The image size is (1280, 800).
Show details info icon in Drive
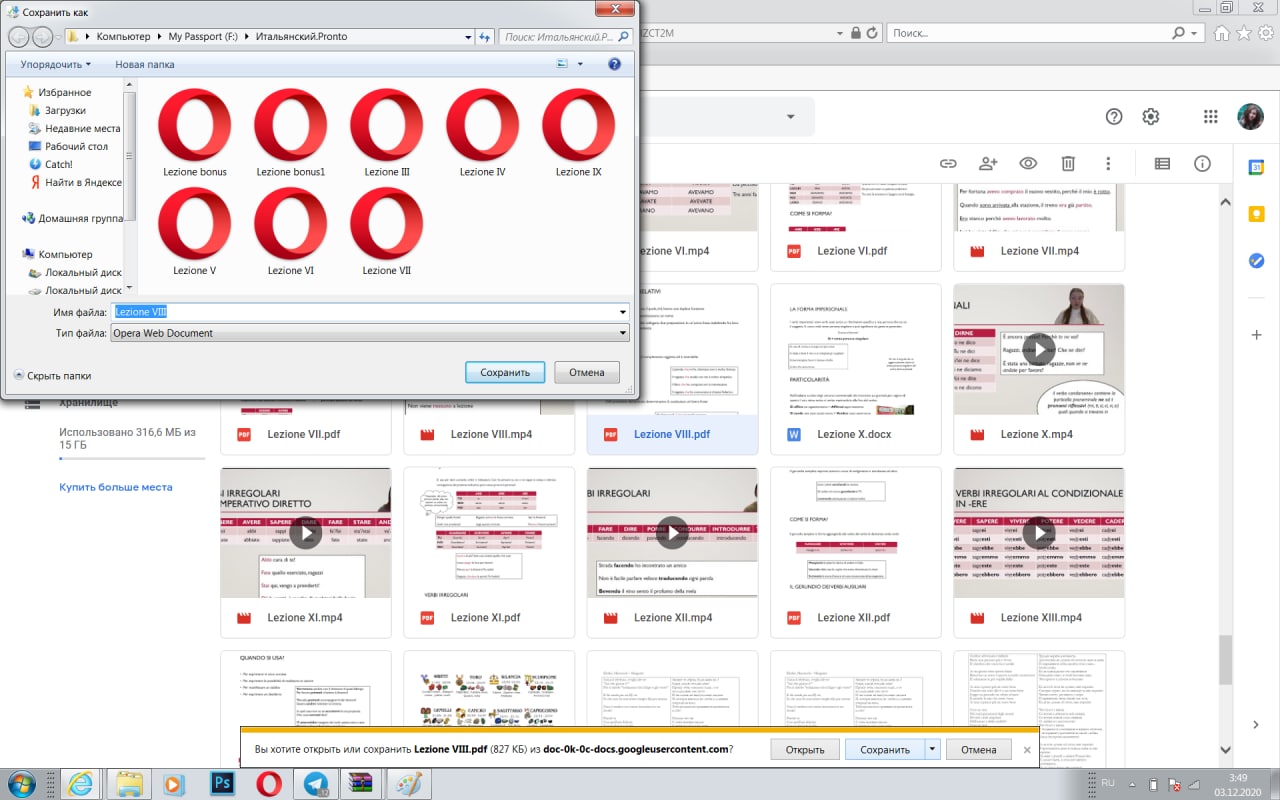click(x=1202, y=164)
